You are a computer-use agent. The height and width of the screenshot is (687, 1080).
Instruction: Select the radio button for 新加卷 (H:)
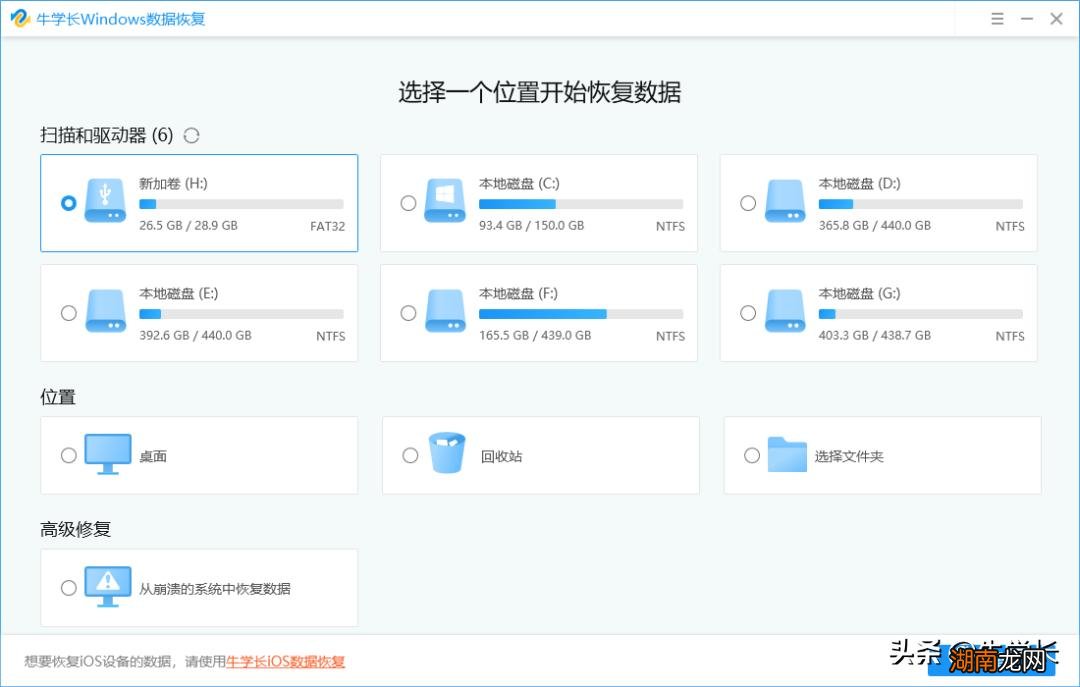pos(68,202)
